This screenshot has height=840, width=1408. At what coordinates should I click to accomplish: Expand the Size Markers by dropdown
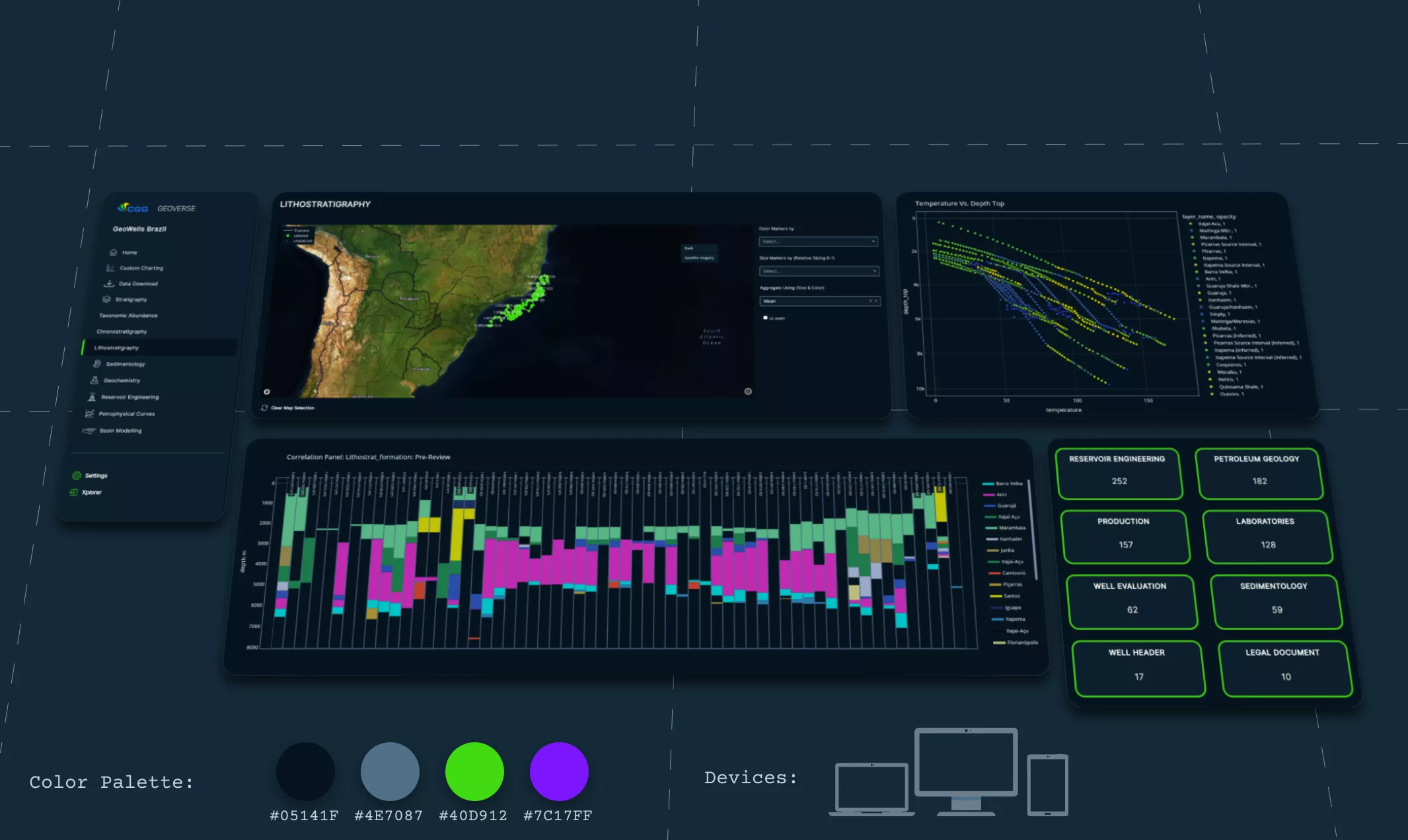point(818,271)
